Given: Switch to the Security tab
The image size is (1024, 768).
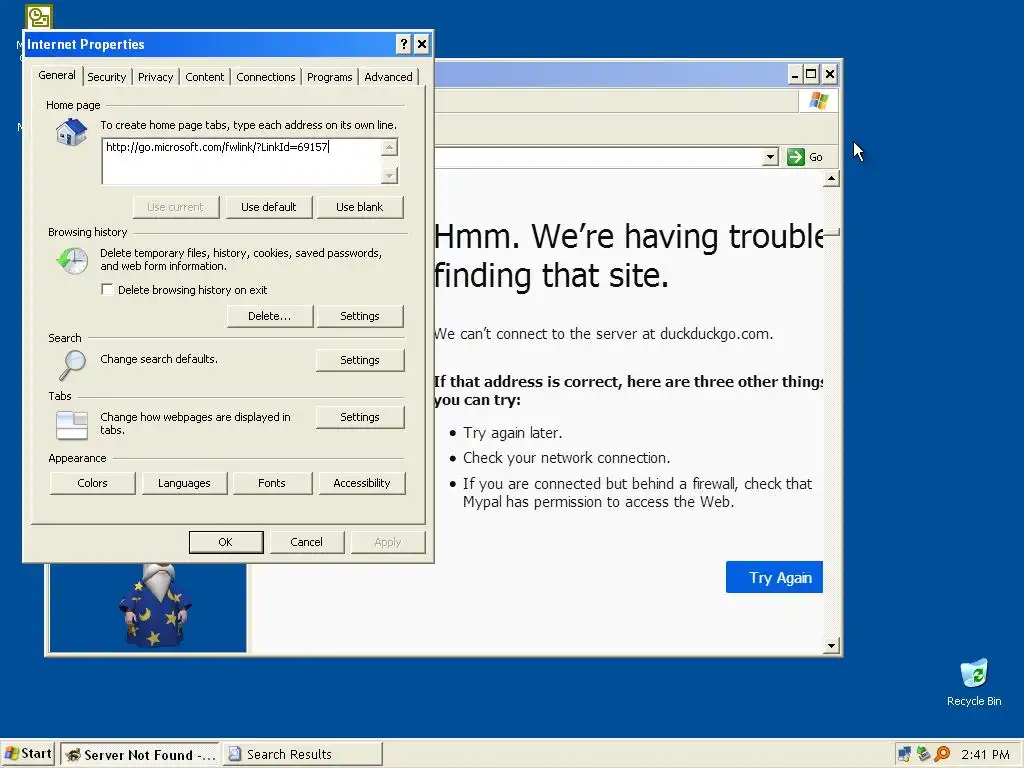Looking at the screenshot, I should (106, 77).
